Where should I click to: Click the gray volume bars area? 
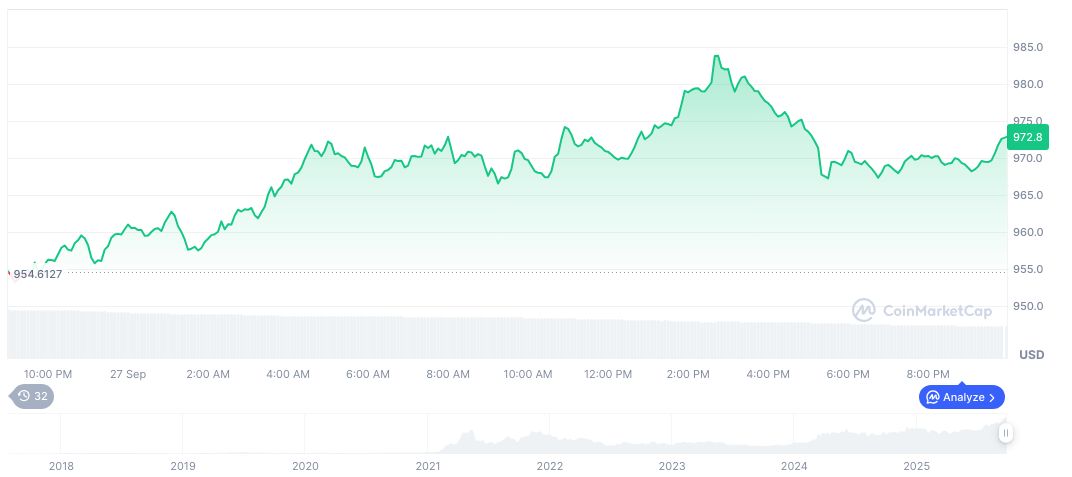[x=500, y=337]
